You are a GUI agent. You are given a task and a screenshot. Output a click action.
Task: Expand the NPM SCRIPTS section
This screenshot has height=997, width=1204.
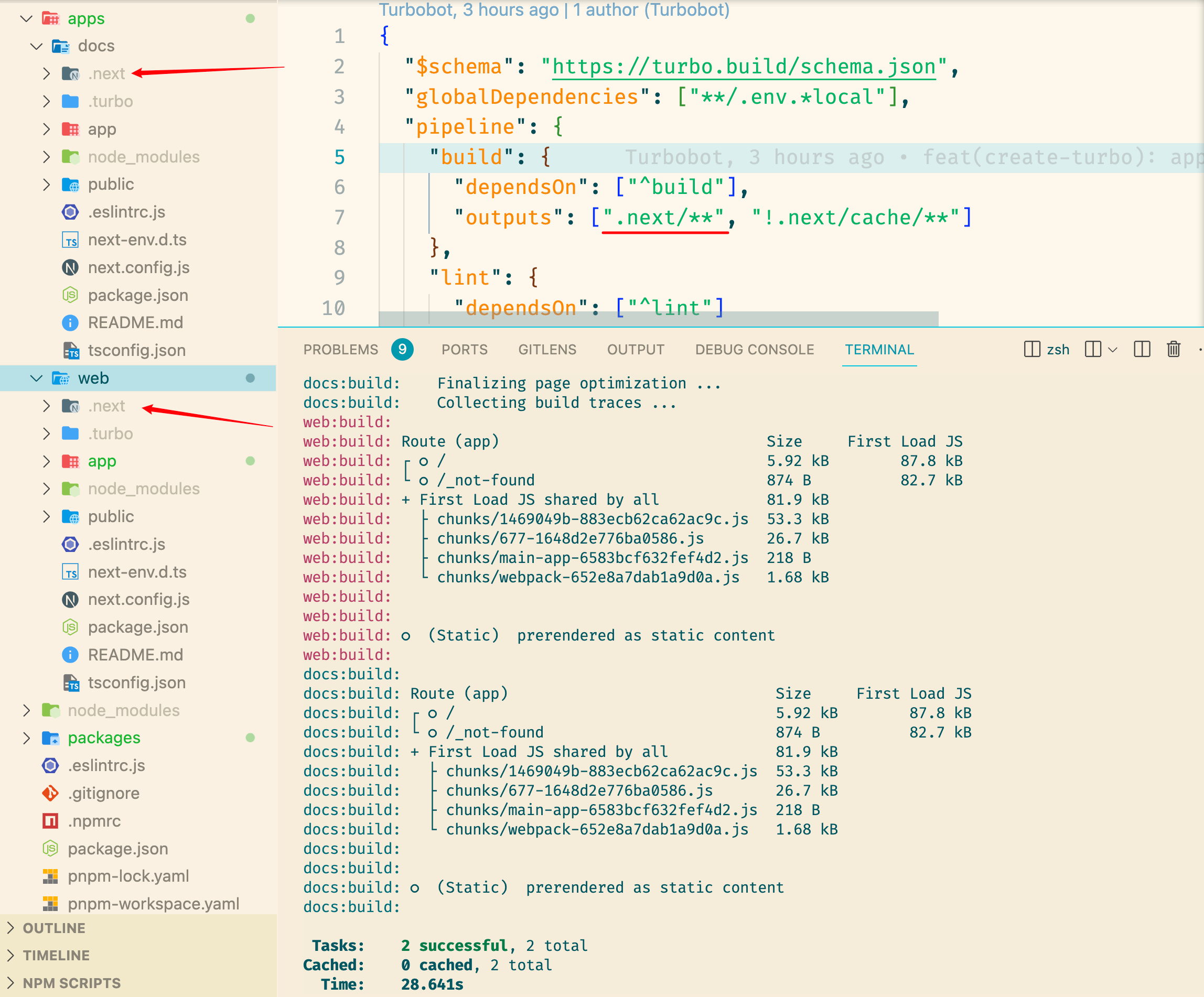10,983
